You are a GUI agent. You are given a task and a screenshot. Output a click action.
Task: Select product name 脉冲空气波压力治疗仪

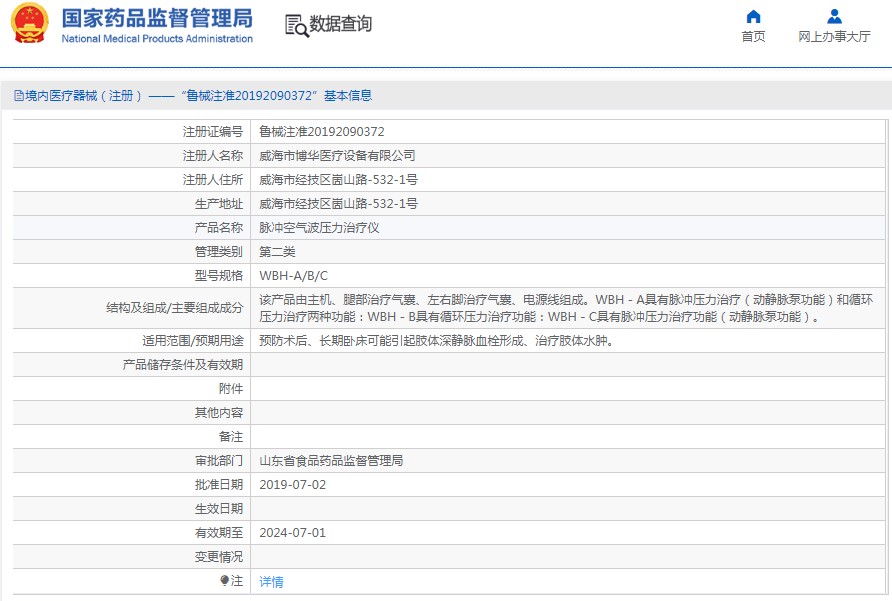319,228
